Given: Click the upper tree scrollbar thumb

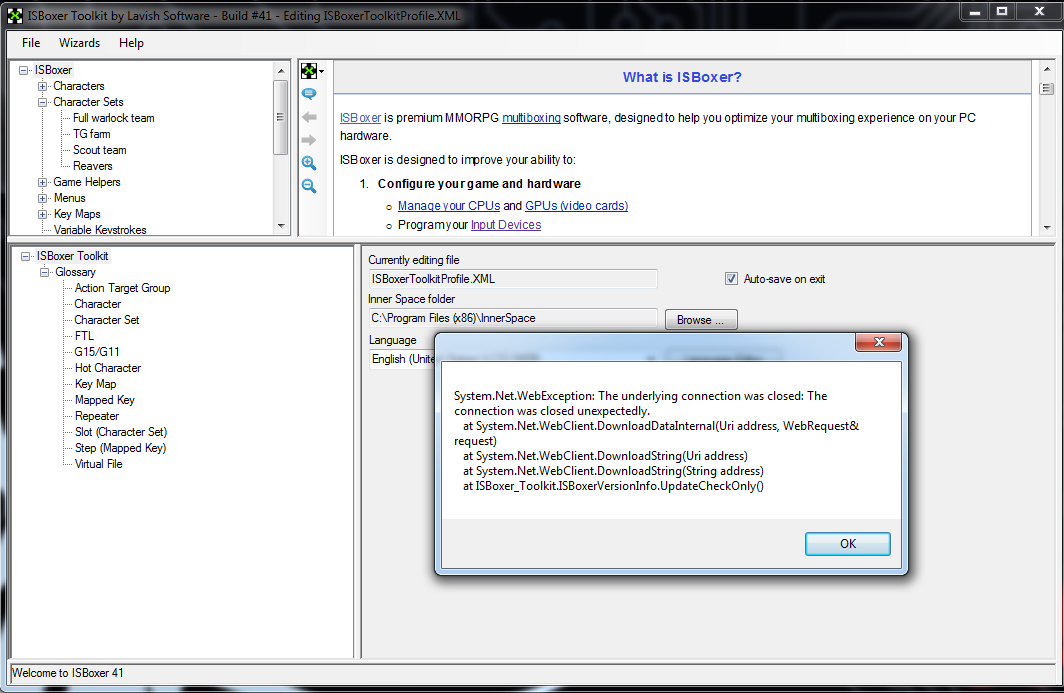Looking at the screenshot, I should (280, 117).
